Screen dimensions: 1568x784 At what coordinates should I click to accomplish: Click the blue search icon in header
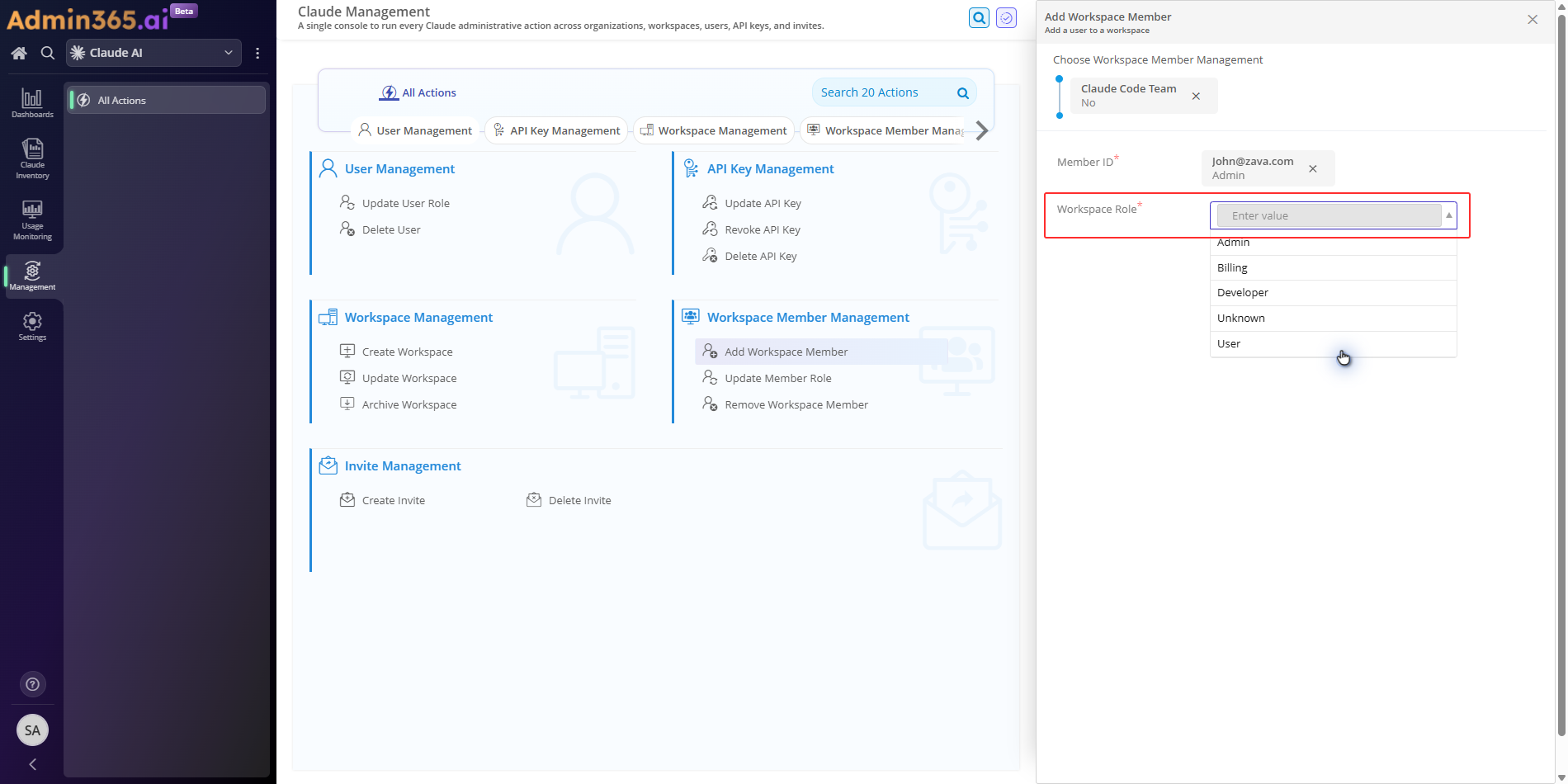[x=979, y=17]
